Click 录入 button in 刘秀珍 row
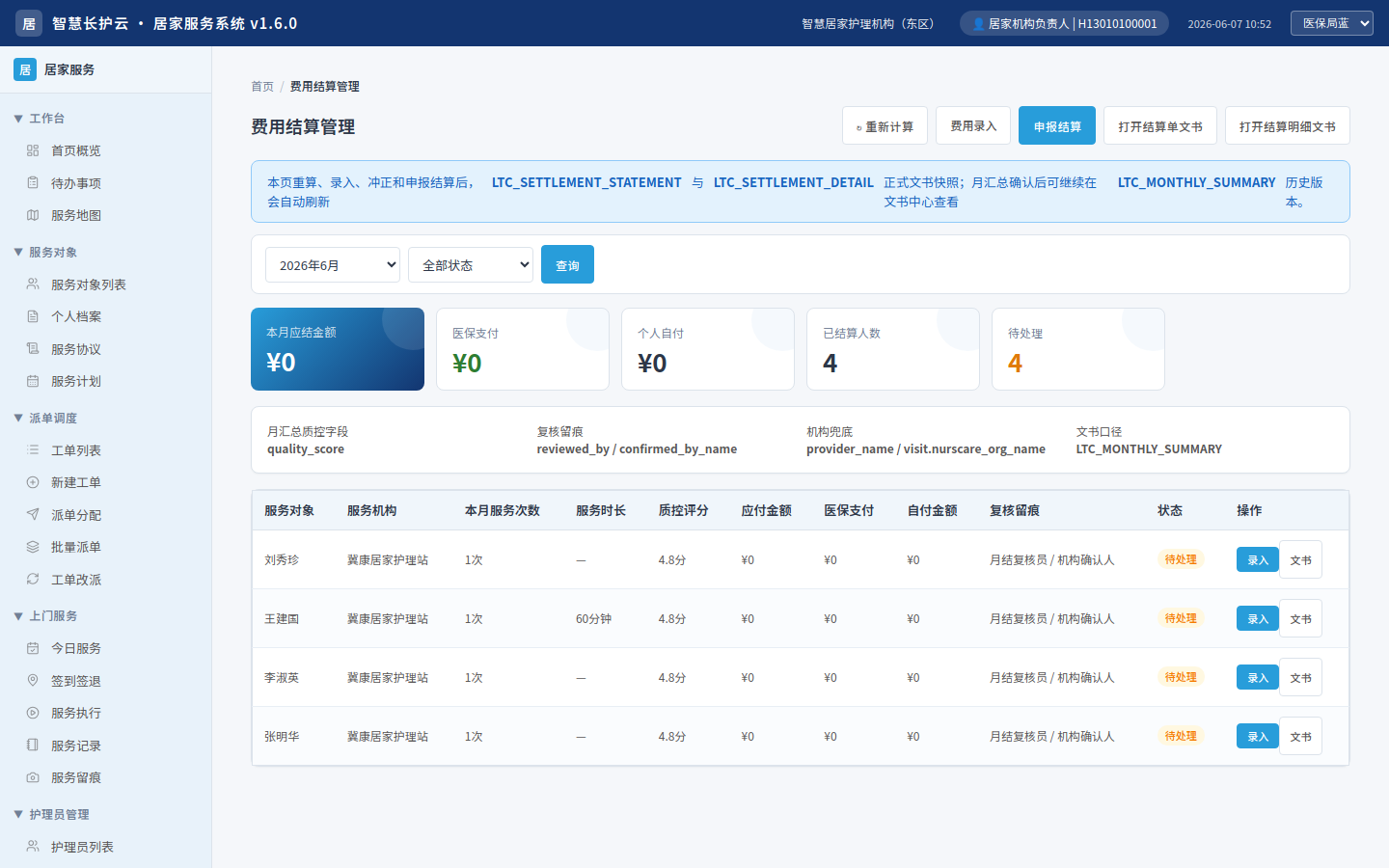This screenshot has height=868, width=1389. coord(1258,559)
